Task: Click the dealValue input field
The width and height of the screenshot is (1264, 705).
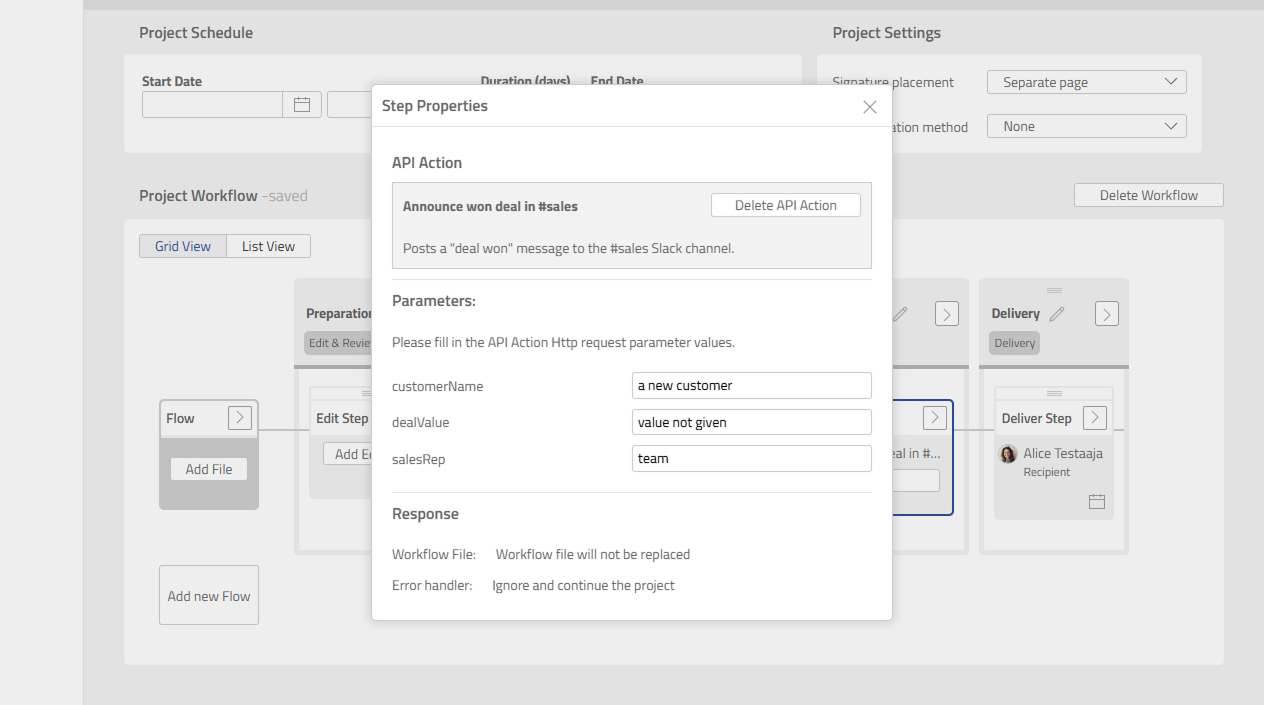Action: pos(751,422)
